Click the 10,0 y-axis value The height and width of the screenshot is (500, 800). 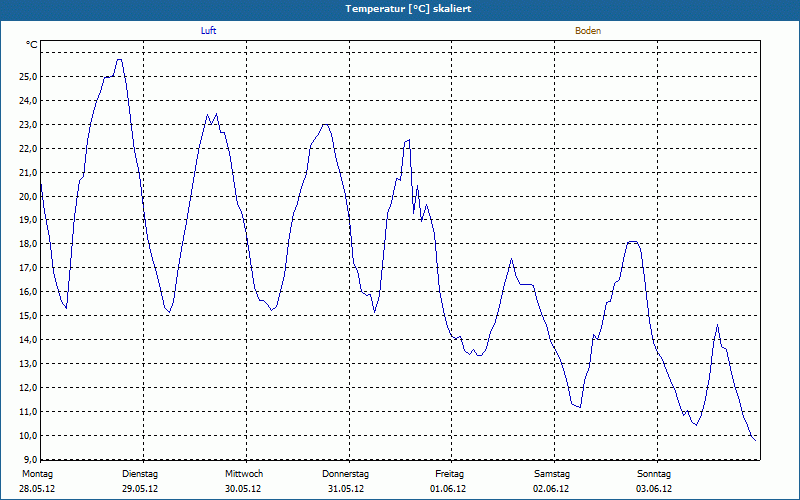click(29, 436)
